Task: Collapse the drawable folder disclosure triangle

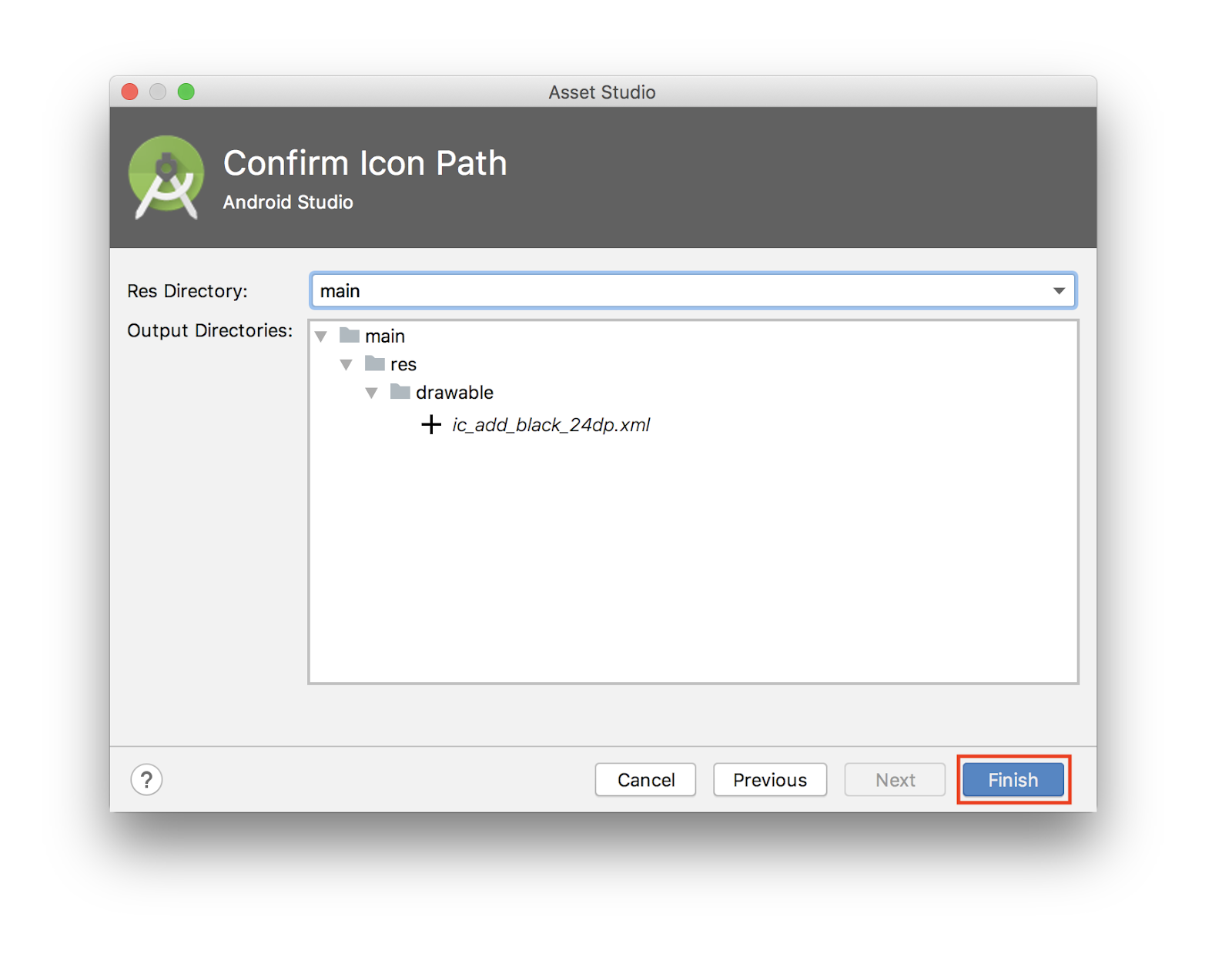Action: pos(372,393)
